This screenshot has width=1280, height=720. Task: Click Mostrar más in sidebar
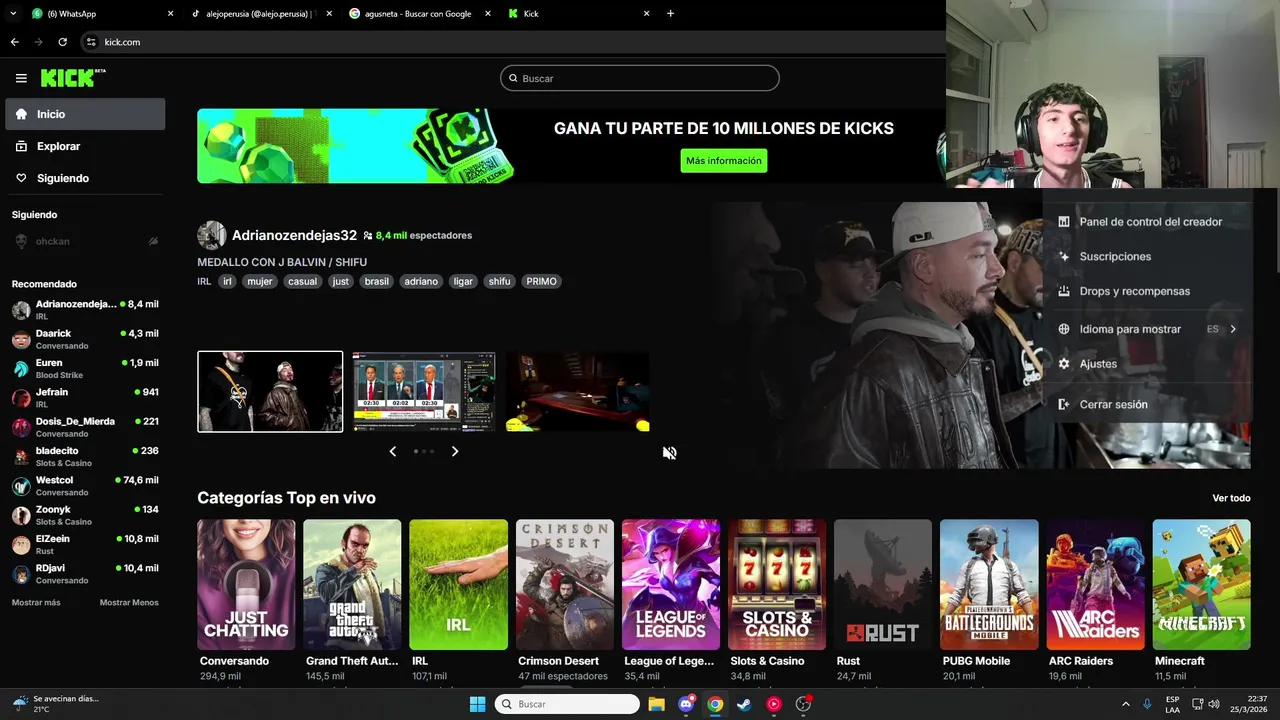(x=36, y=603)
